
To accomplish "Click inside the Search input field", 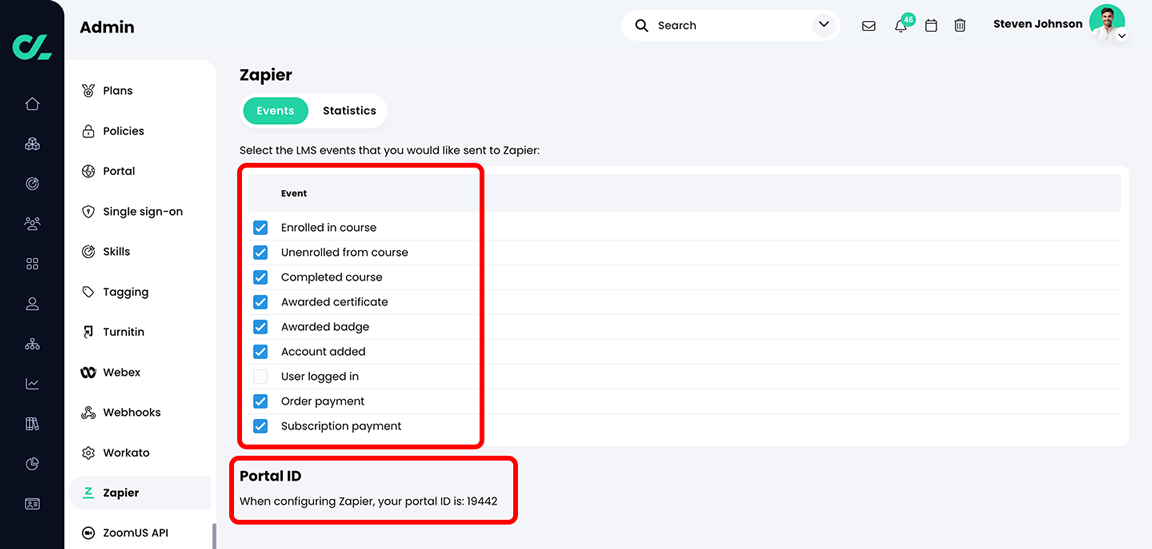I will click(730, 26).
